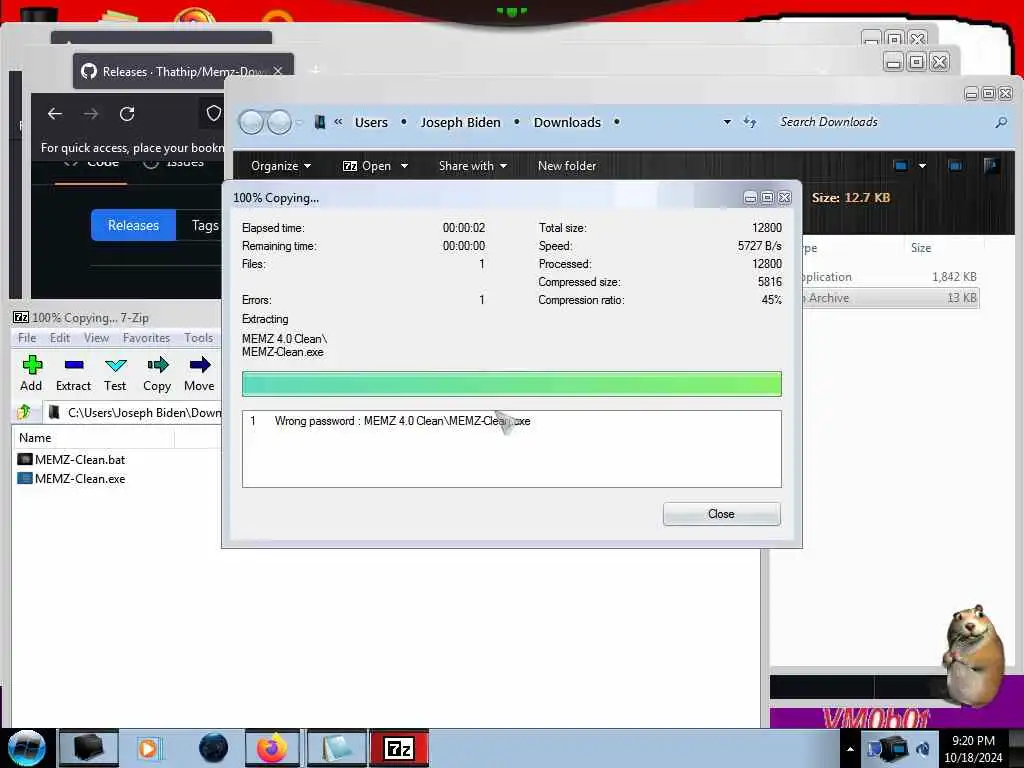Click the hamster desktop gadget image
This screenshot has height=768, width=1024.
point(973,655)
